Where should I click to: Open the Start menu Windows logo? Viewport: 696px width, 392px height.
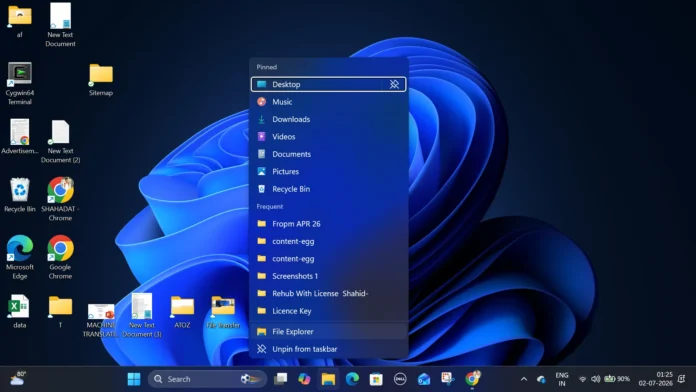click(134, 379)
